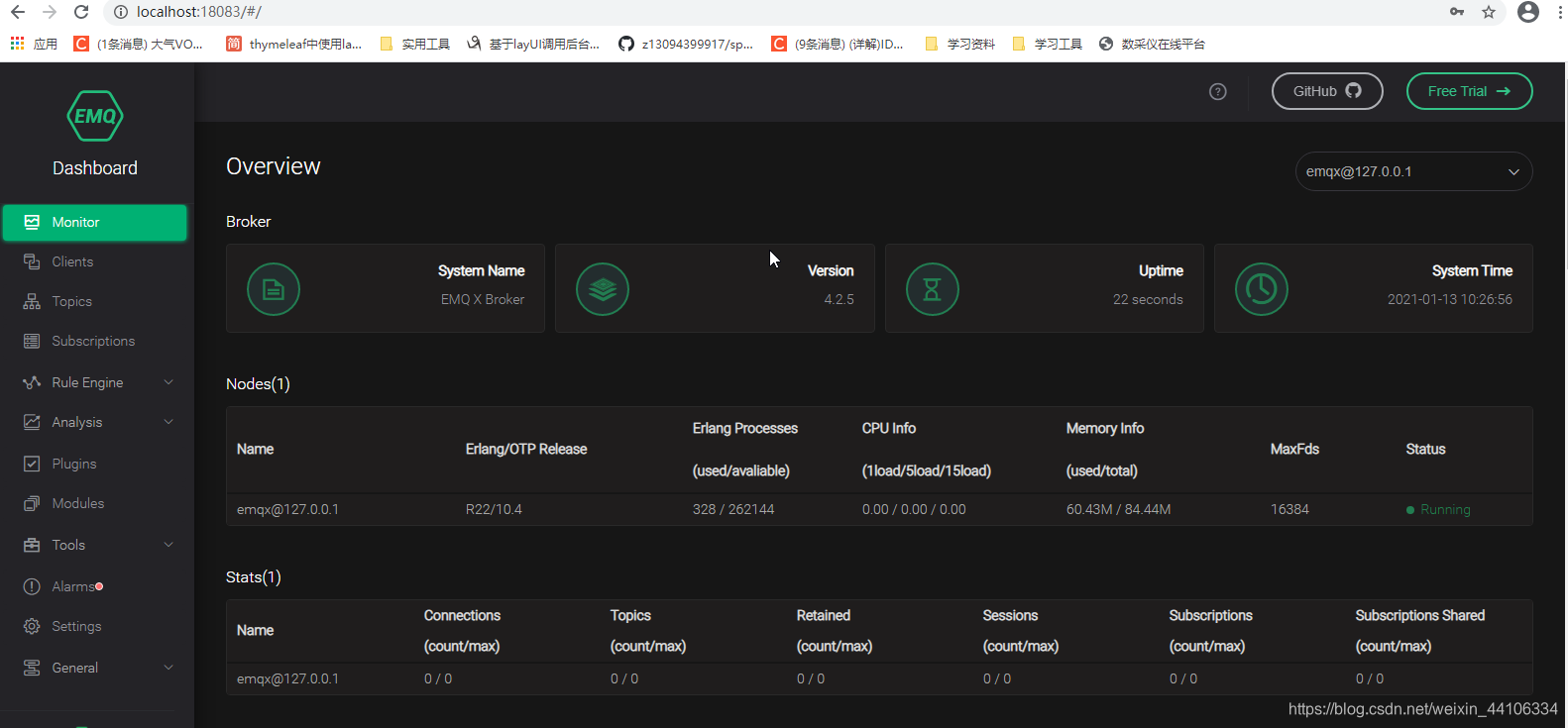
Task: Open the Subscriptions menu item
Action: pyautogui.click(x=95, y=341)
